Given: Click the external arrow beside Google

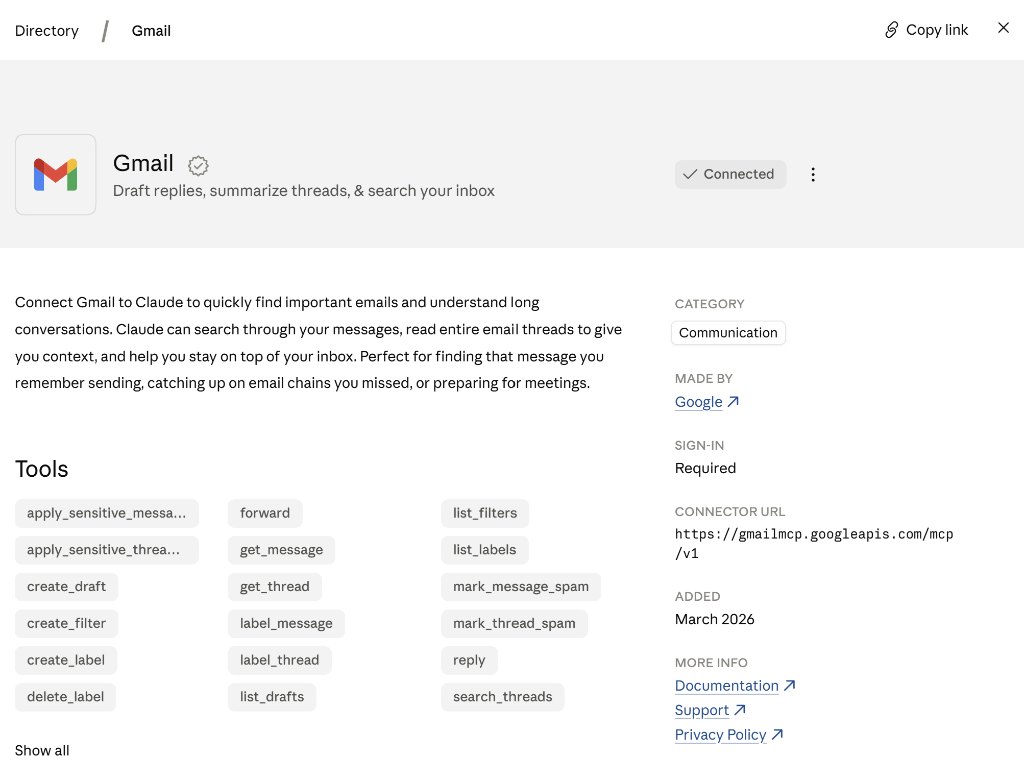Looking at the screenshot, I should pyautogui.click(x=733, y=402).
